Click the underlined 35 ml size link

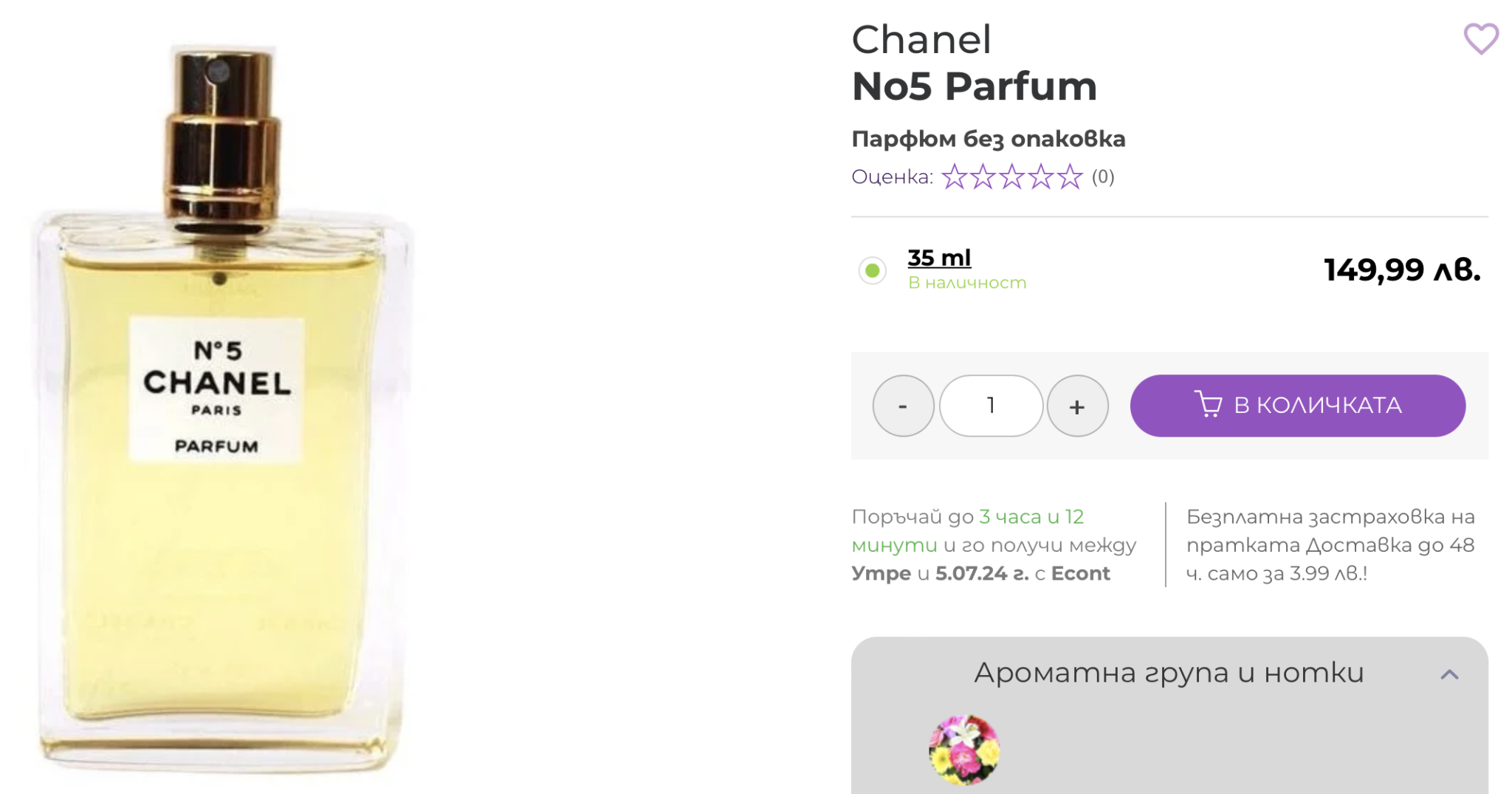939,258
